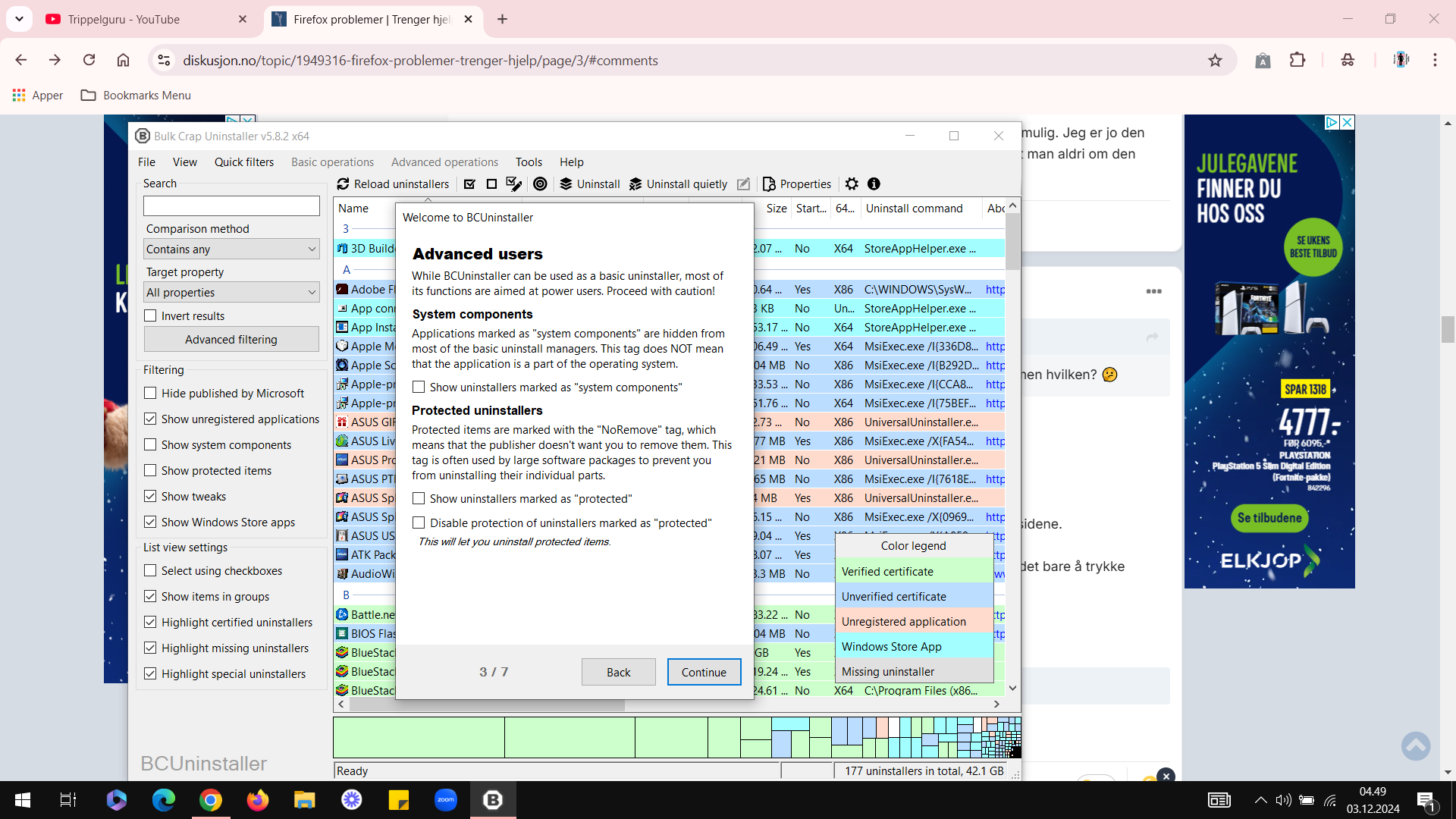This screenshot has height=819, width=1456.
Task: Click the Uninstall toolbar button
Action: tap(590, 184)
